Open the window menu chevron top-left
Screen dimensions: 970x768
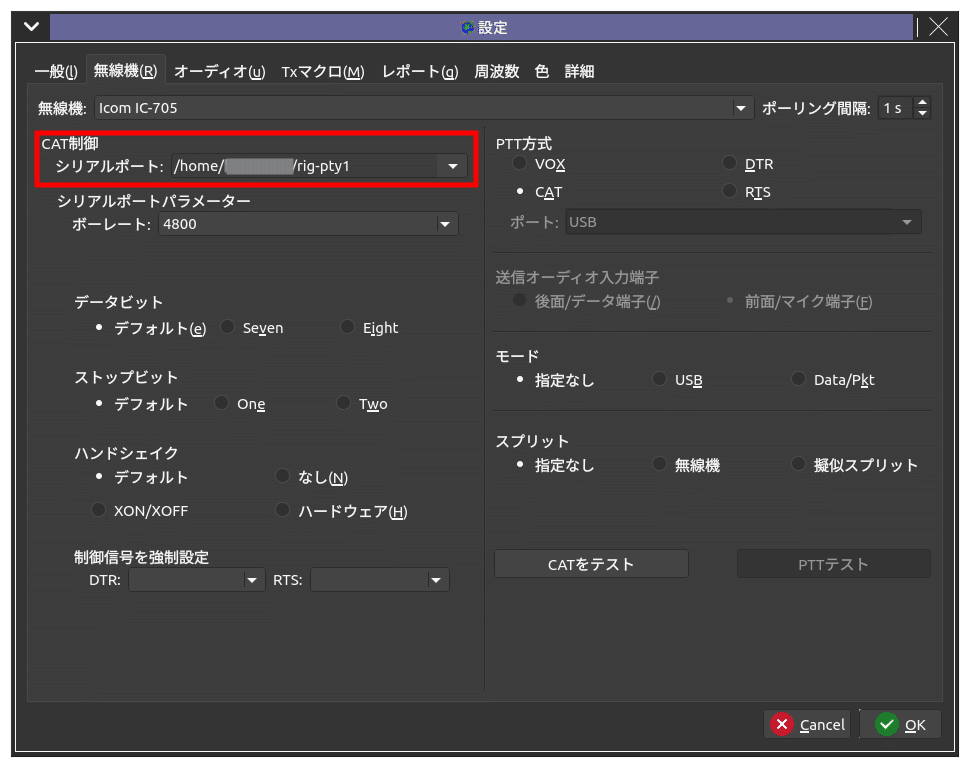tap(30, 27)
